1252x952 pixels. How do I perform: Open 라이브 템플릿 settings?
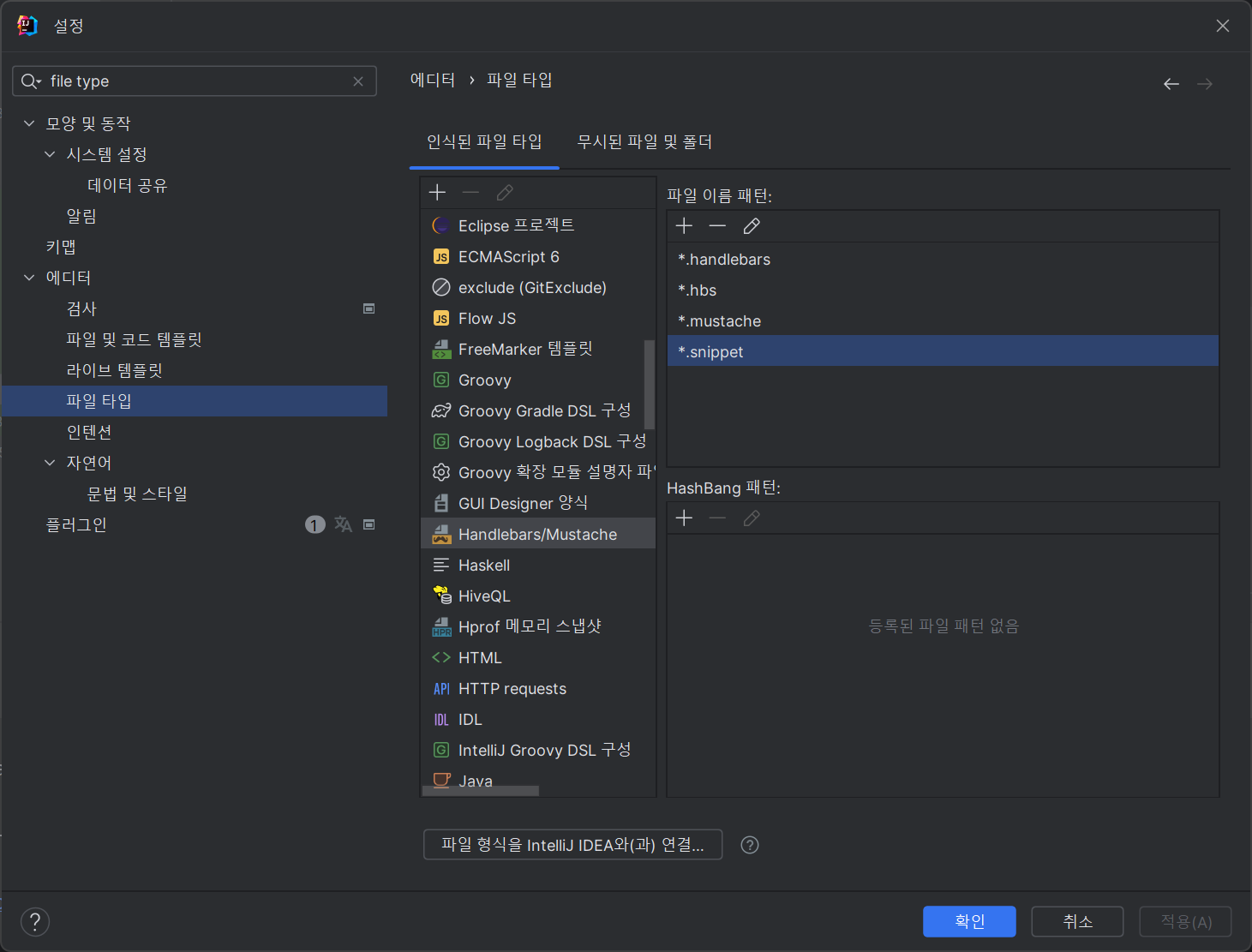[114, 370]
